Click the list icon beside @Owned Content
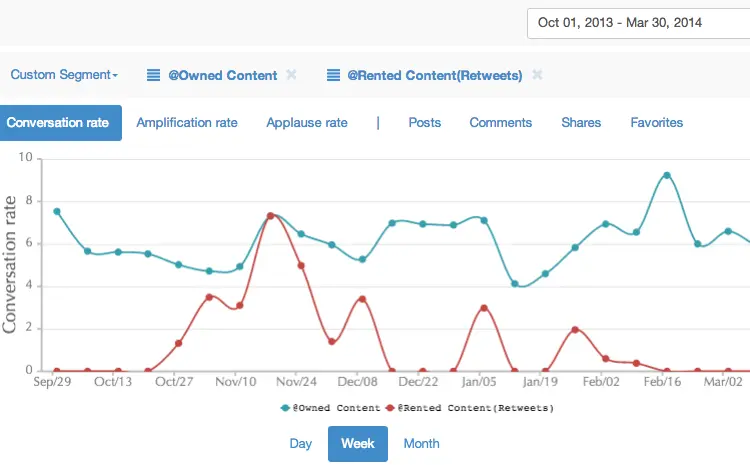Screen dimensions: 750x465 tap(154, 75)
